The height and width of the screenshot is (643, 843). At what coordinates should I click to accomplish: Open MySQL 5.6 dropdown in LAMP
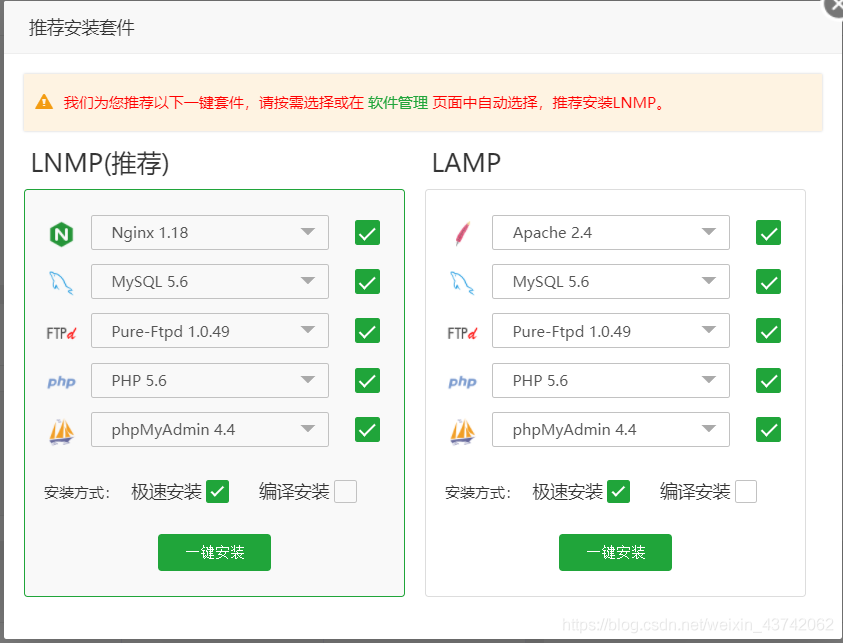tap(611, 281)
